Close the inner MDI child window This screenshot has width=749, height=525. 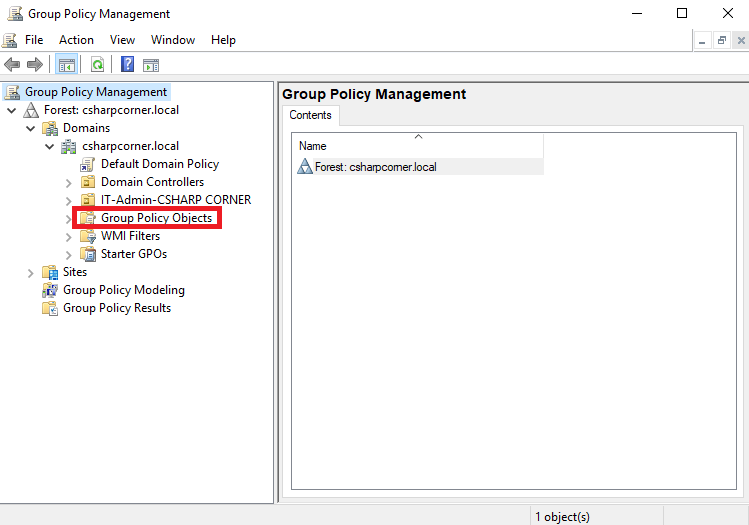pos(741,41)
